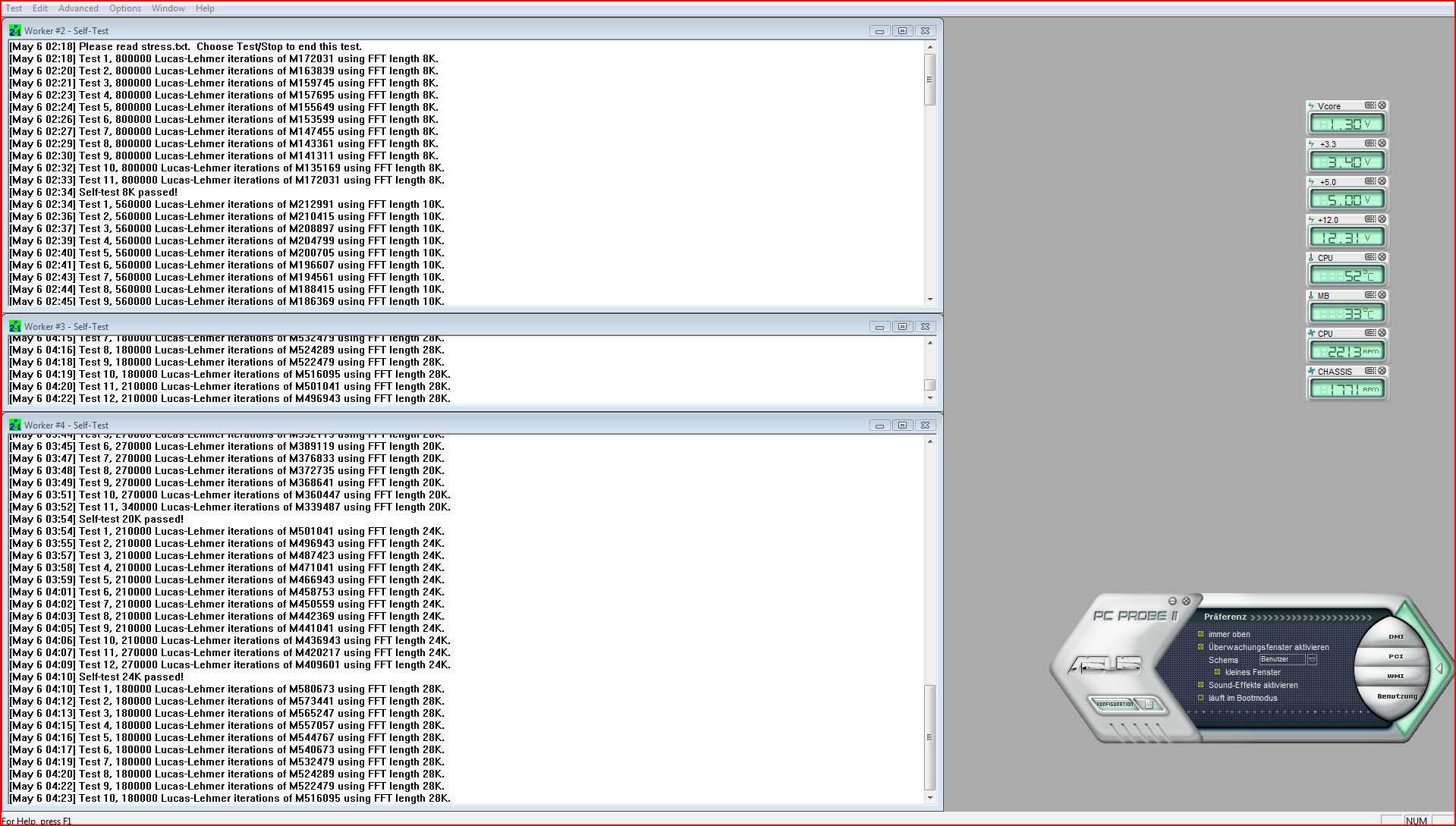Click the NUM status bar indicator
The height and width of the screenshot is (826, 1456).
[1416, 821]
